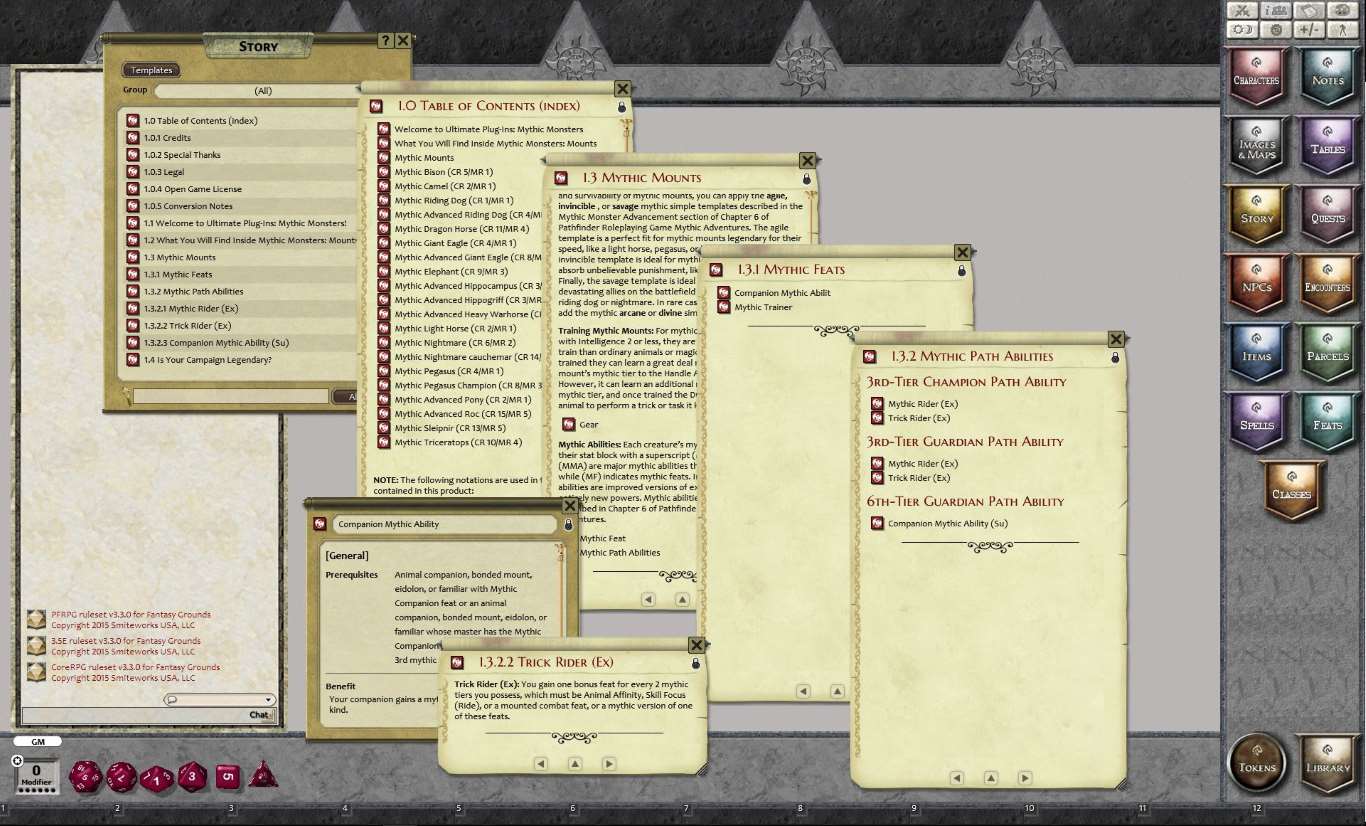Screen dimensions: 1366x826
Task: Pick the pyramid d4 die
Action: [x=263, y=774]
